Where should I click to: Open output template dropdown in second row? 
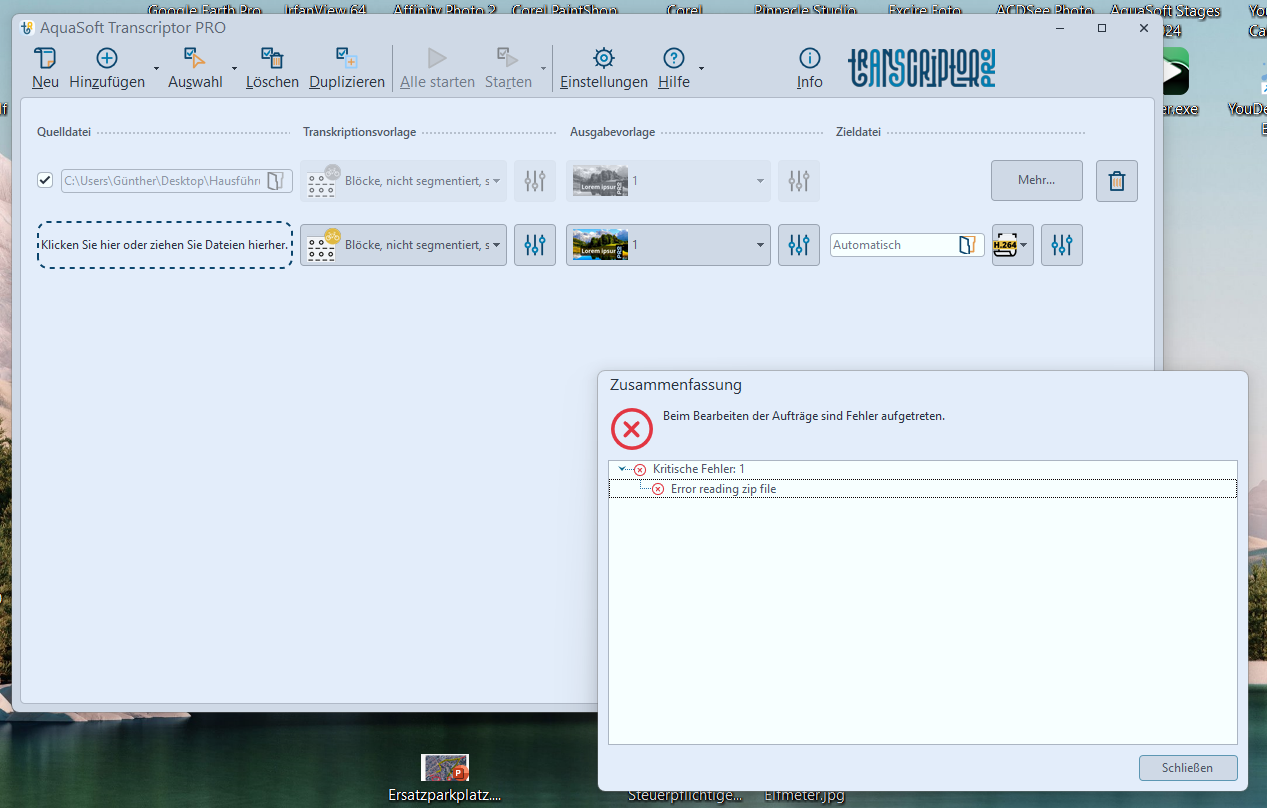coord(668,245)
